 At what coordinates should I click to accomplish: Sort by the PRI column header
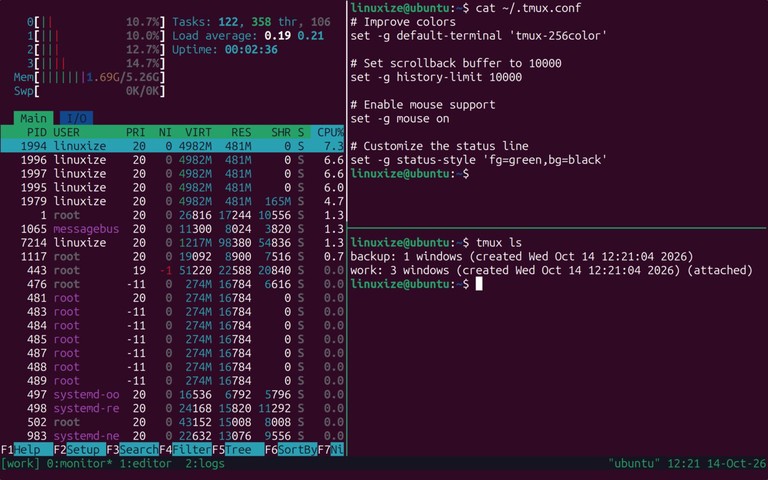(x=136, y=132)
